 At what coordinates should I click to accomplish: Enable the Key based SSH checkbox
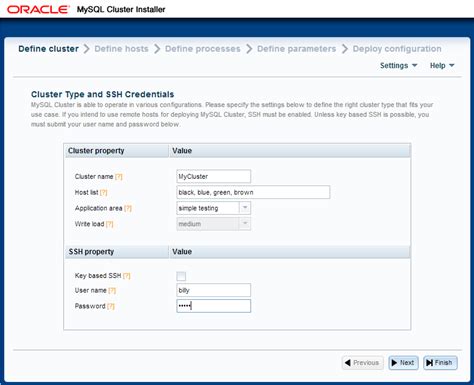181,276
